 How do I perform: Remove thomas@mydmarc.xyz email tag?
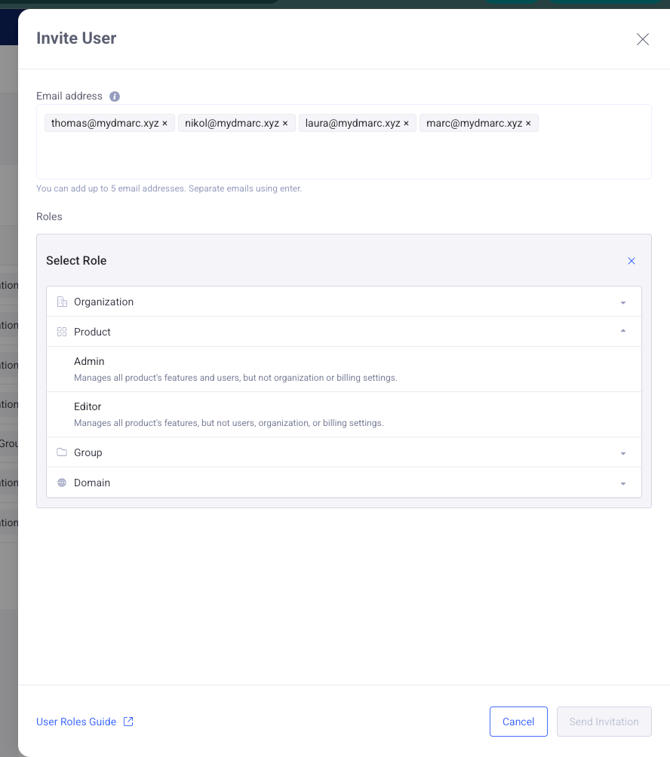(x=165, y=123)
